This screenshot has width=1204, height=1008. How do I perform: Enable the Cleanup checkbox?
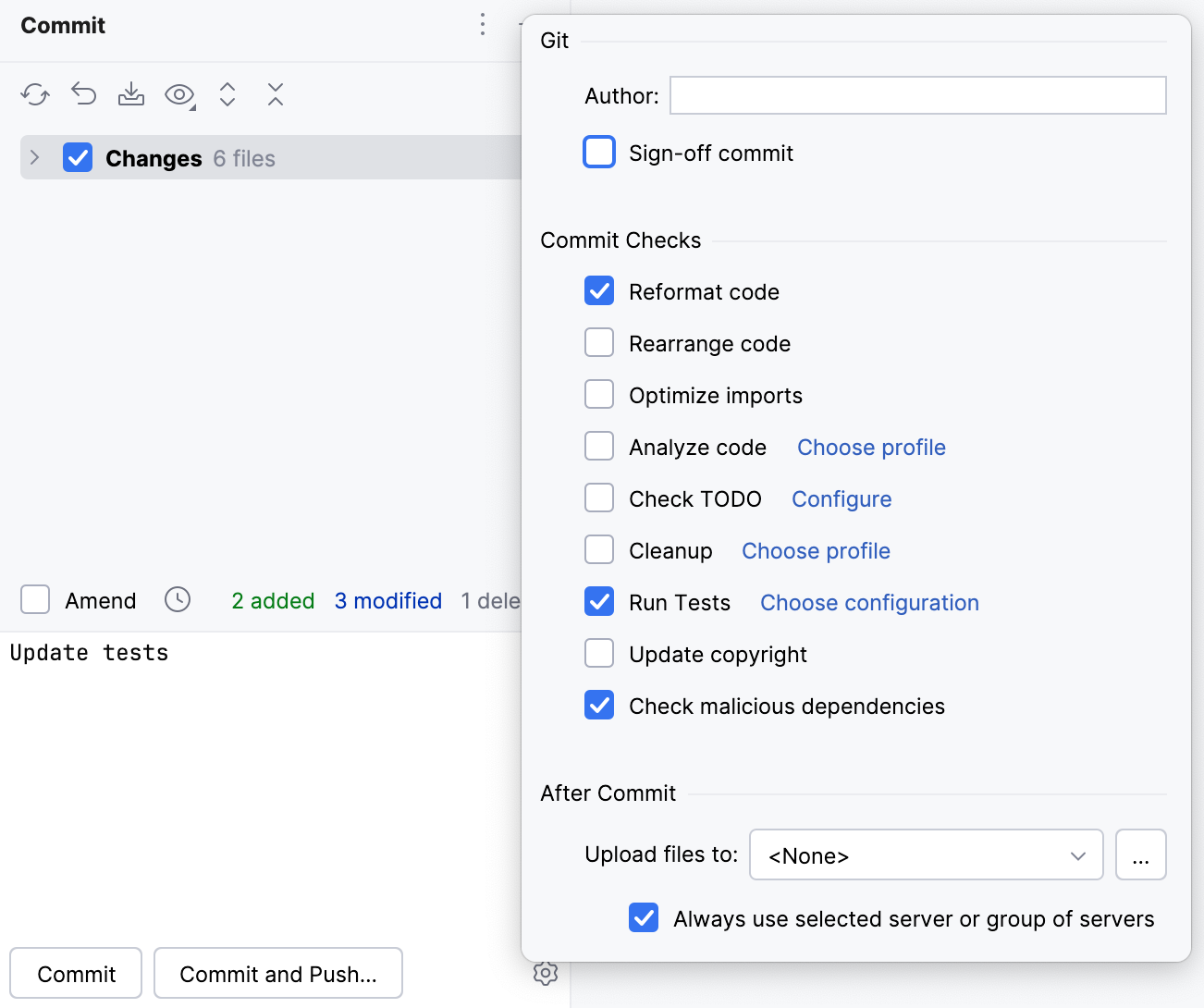599,550
